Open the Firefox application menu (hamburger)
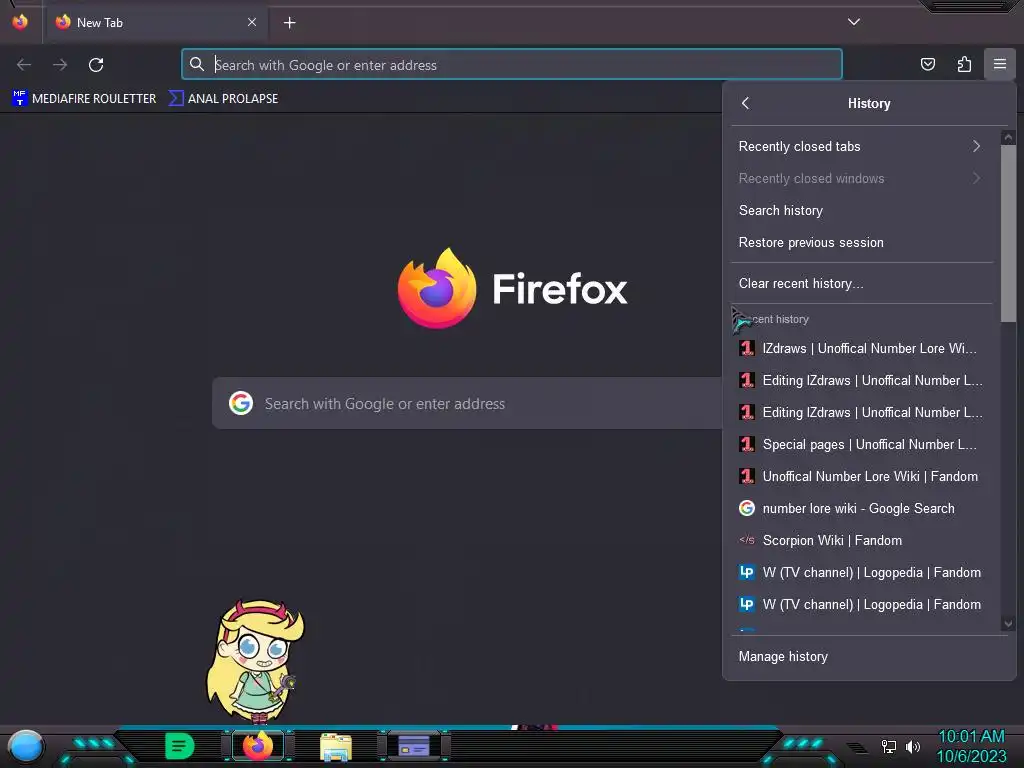The width and height of the screenshot is (1024, 768). pos(999,64)
